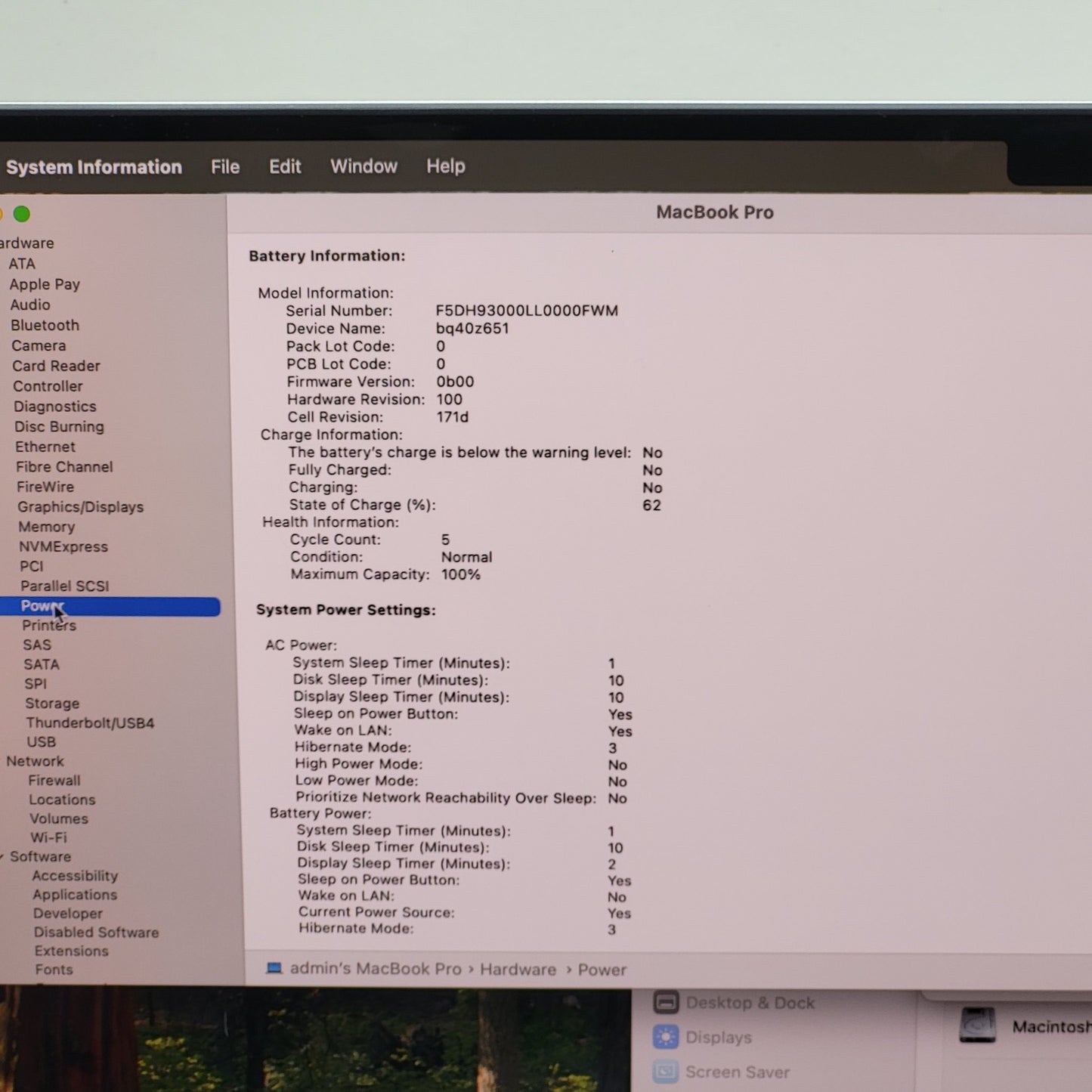The image size is (1092, 1092).
Task: Select Apple Pay in the sidebar
Action: point(45,284)
